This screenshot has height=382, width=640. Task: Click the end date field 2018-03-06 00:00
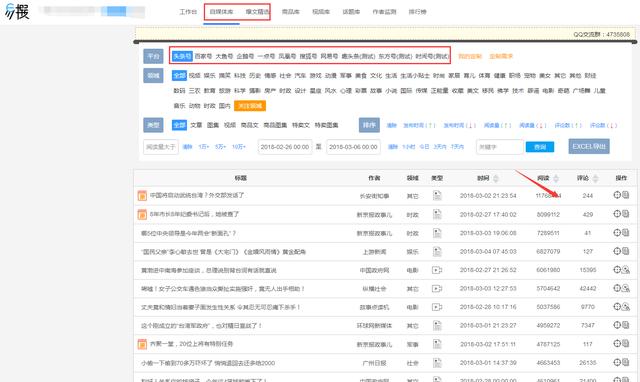[353, 147]
